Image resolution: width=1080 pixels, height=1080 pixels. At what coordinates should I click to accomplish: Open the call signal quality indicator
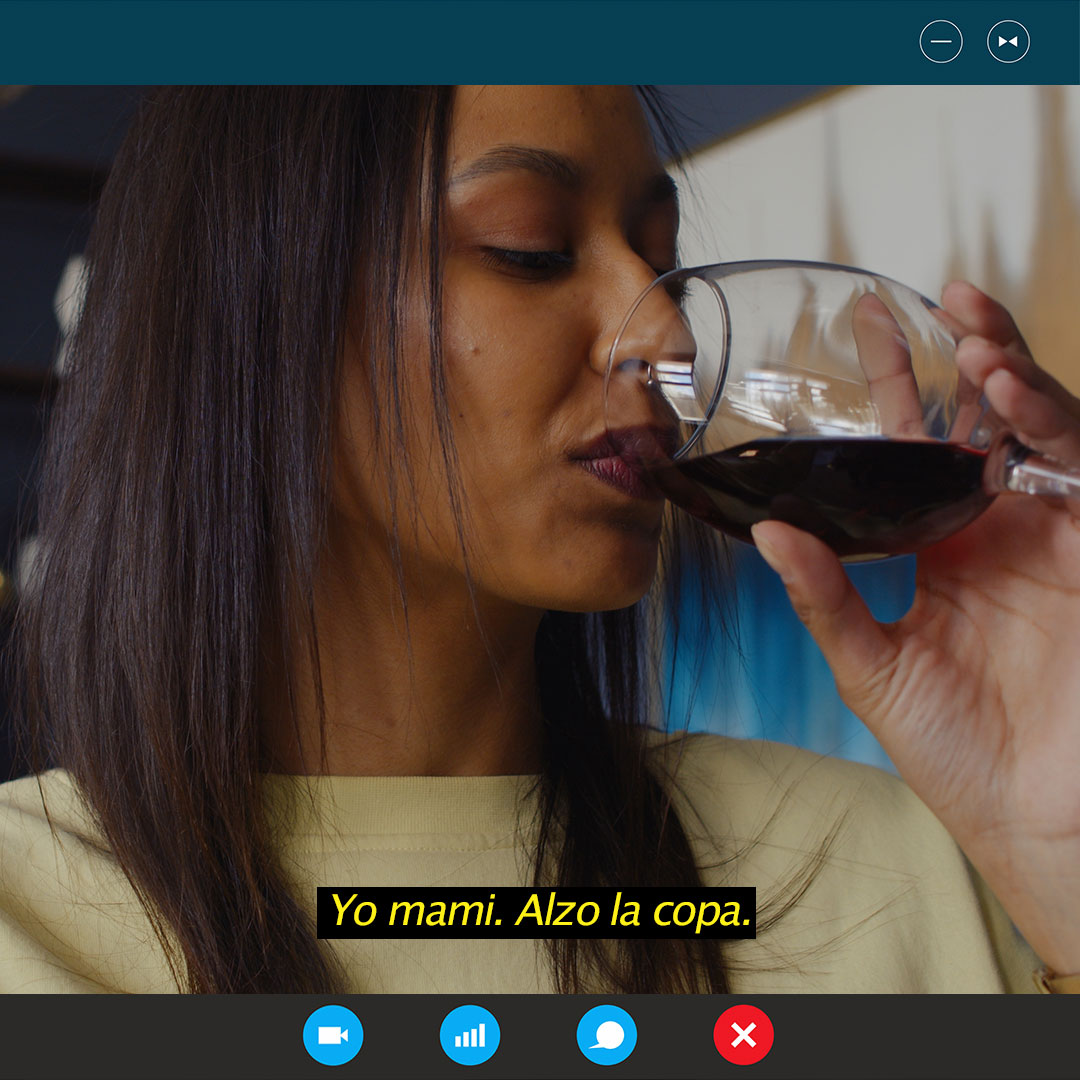[470, 1035]
